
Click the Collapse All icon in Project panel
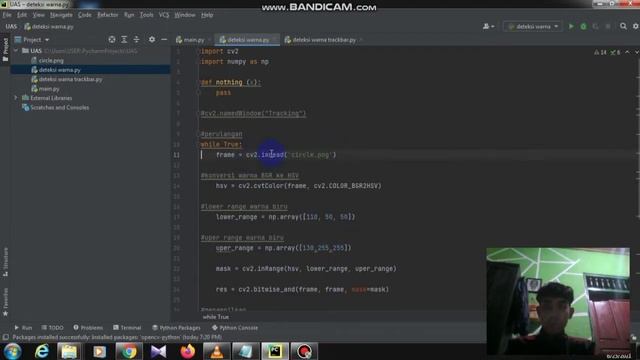click(x=136, y=40)
